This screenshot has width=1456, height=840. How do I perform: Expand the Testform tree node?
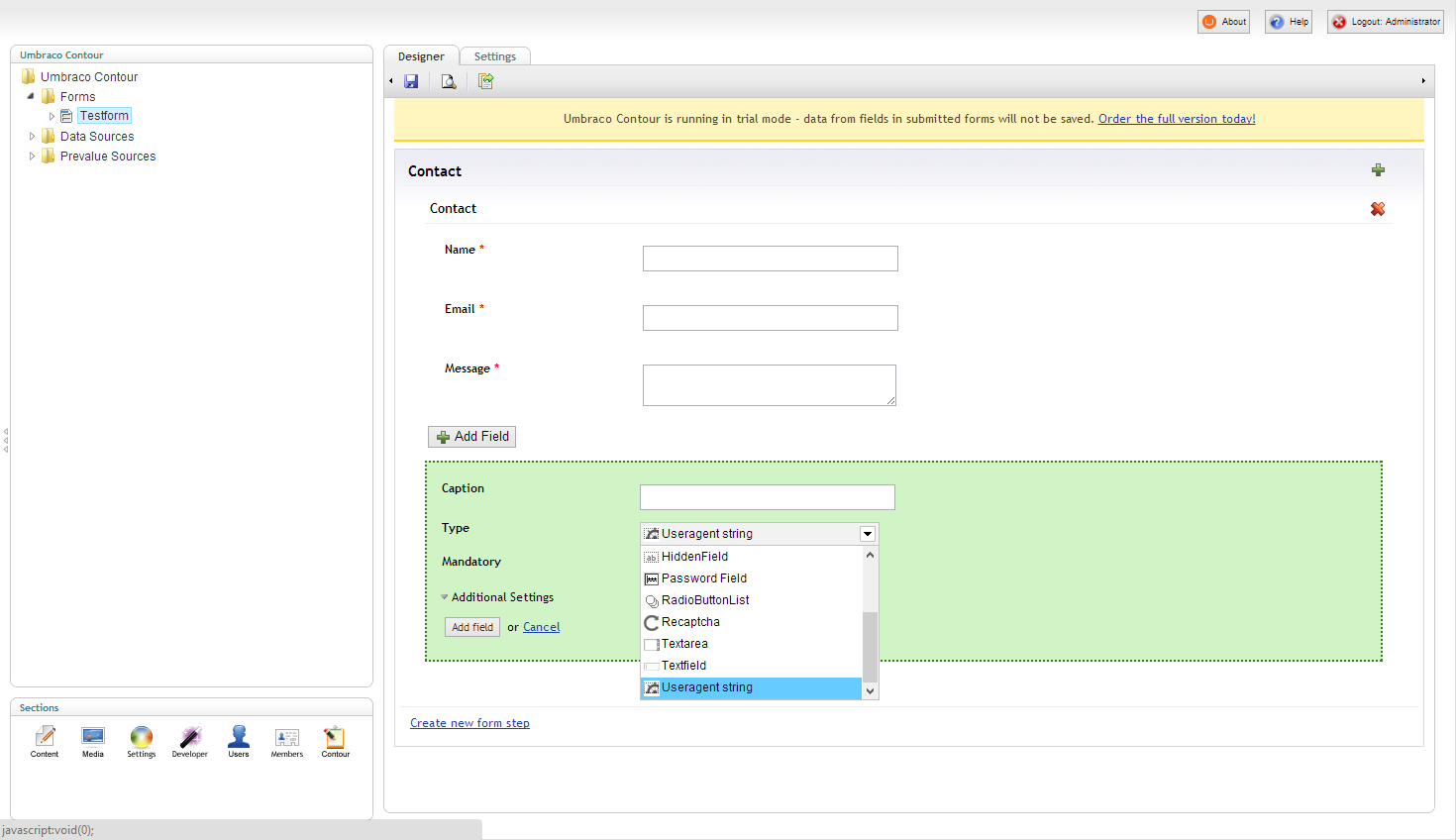[x=52, y=116]
